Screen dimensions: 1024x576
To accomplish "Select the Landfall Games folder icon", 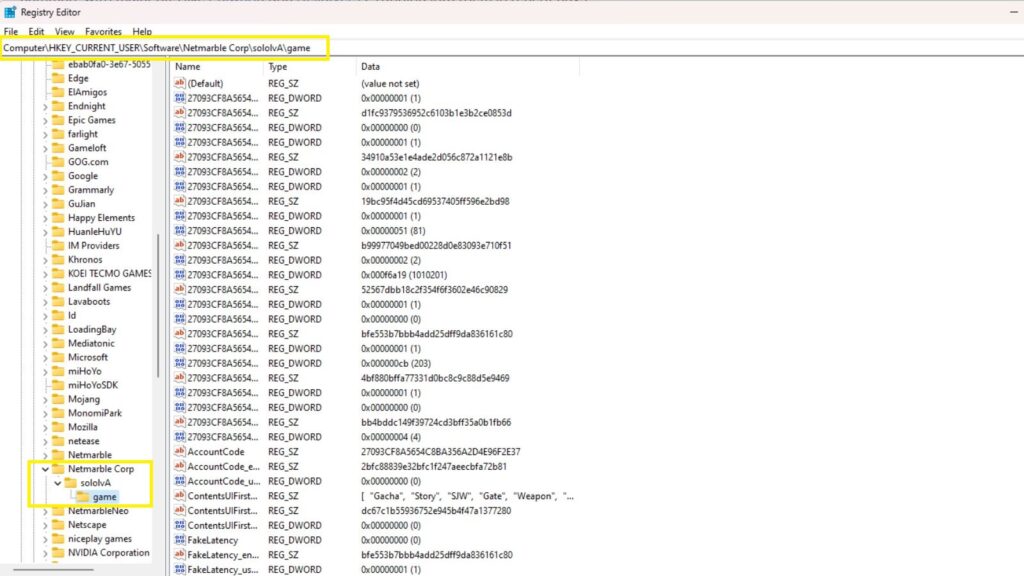I will 58,287.
